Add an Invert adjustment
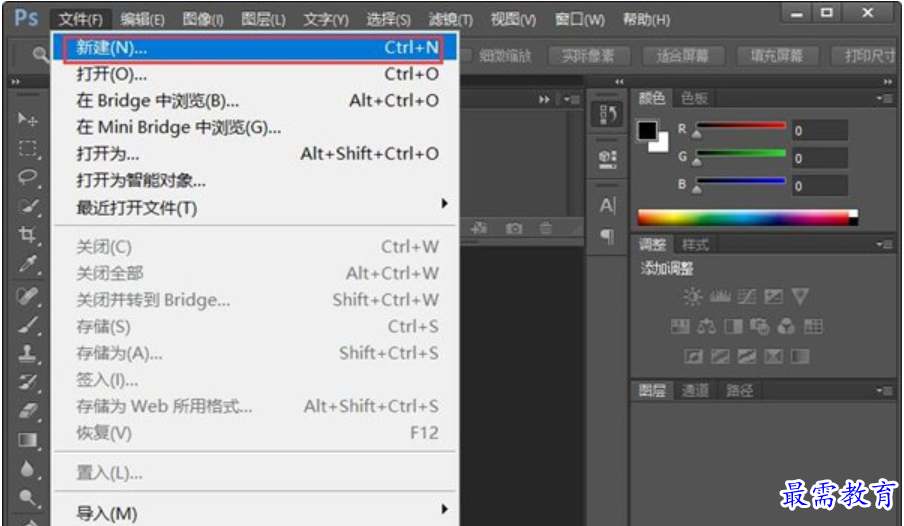Screen dimensions: 904x526 click(693, 356)
